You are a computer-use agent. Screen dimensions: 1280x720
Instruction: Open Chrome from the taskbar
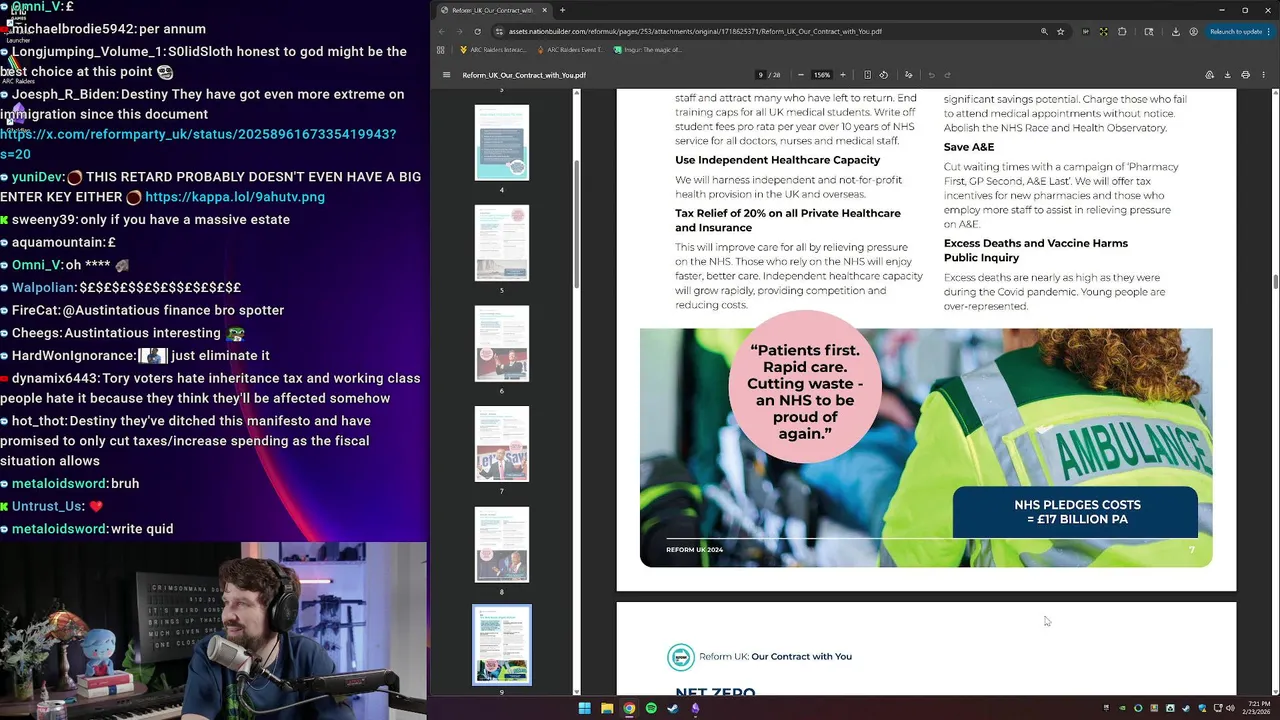pyautogui.click(x=629, y=708)
